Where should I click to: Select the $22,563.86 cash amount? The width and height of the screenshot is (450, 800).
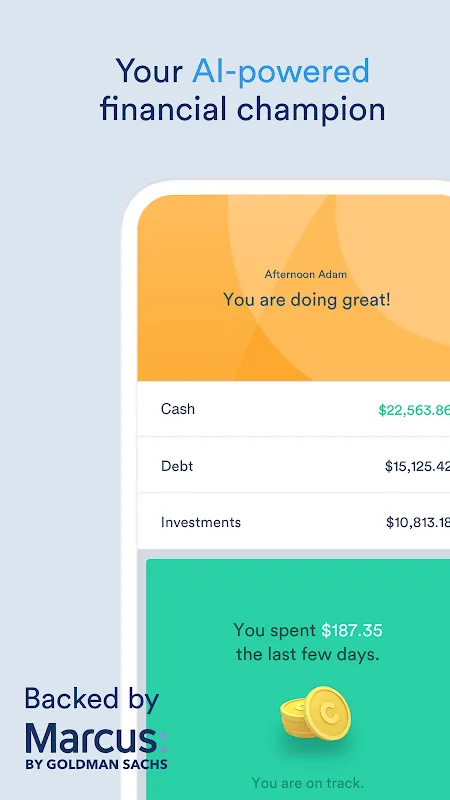tap(414, 410)
